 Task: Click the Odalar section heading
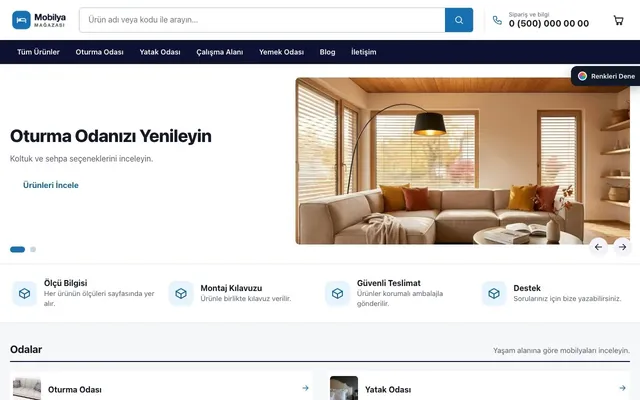[26, 349]
